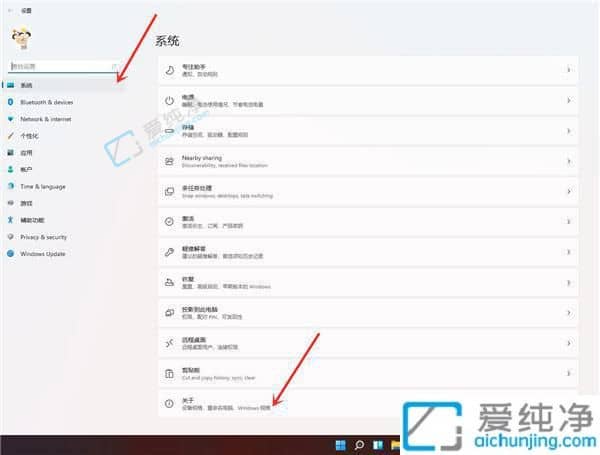600x455 pixels.
Task: Click the Bluetooth icon in sidebar
Action: (x=11, y=102)
